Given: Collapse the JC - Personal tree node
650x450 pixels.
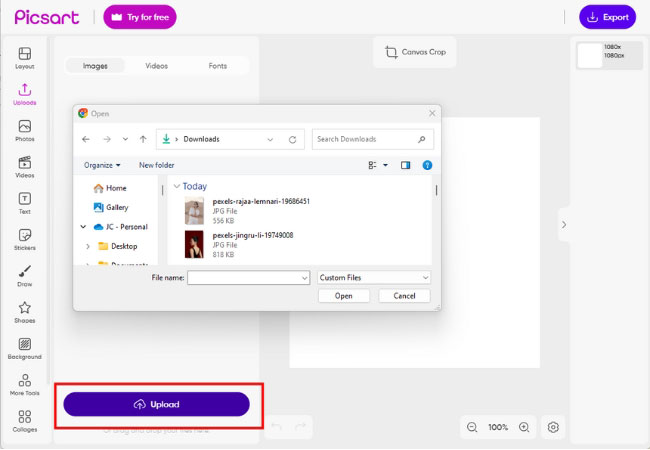Looking at the screenshot, I should coord(83,227).
